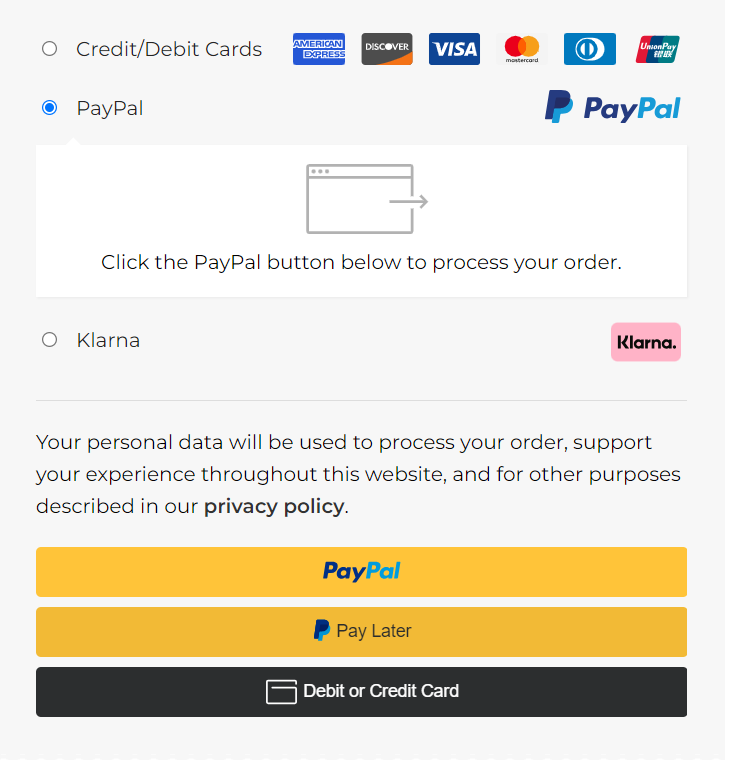Click the pink Klarna badge

coord(645,342)
